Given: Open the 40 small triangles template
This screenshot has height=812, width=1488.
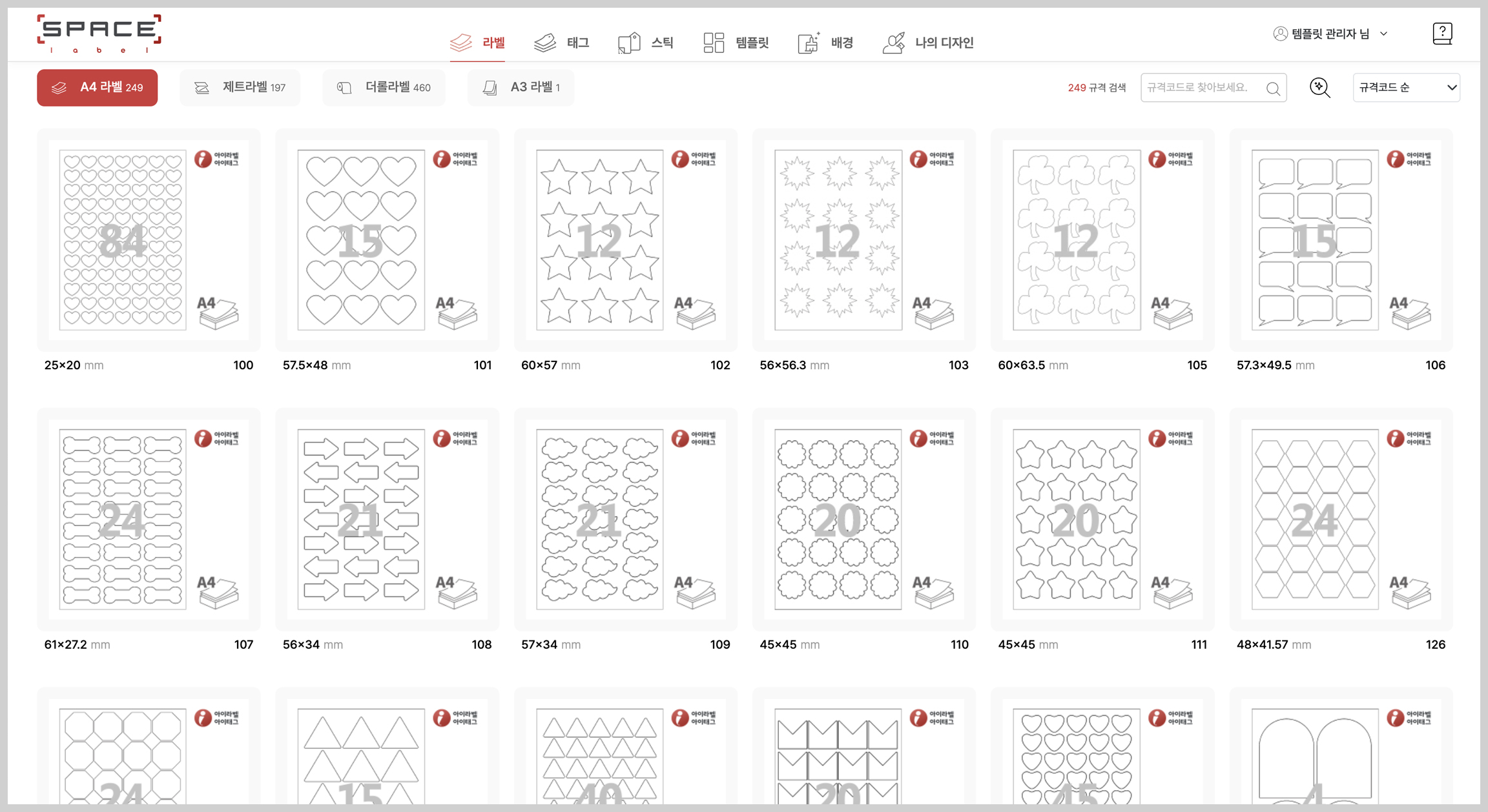Looking at the screenshot, I should click(x=626, y=746).
